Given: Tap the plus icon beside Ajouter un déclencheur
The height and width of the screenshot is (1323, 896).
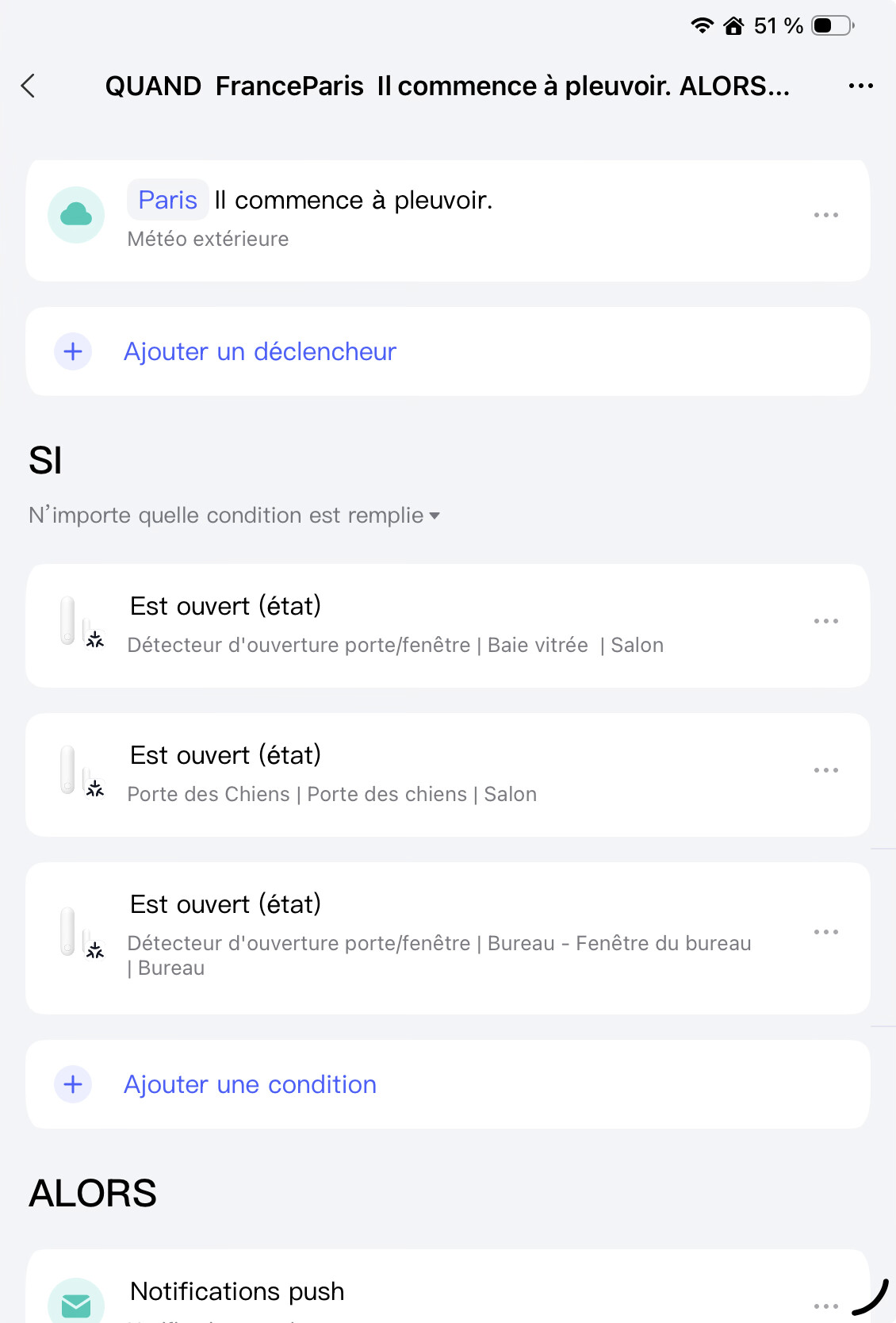Looking at the screenshot, I should [73, 351].
